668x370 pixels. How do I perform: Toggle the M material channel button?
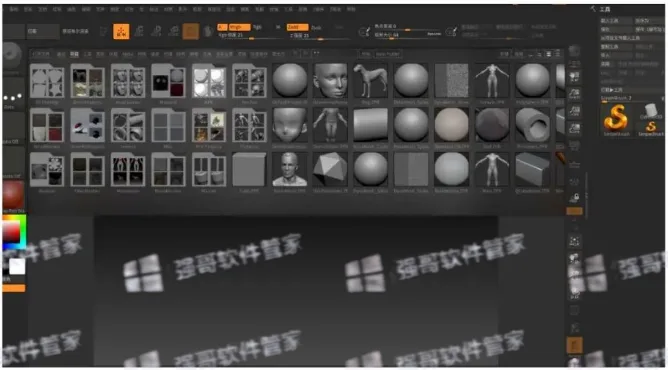click(278, 27)
